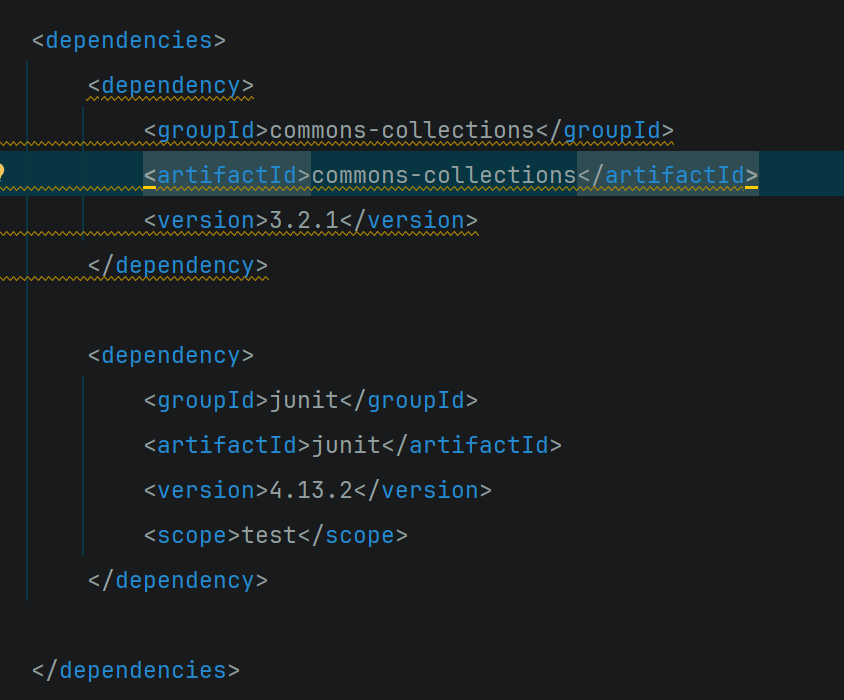
Task: Click closing version tag after 4.13.2
Action: [423, 491]
